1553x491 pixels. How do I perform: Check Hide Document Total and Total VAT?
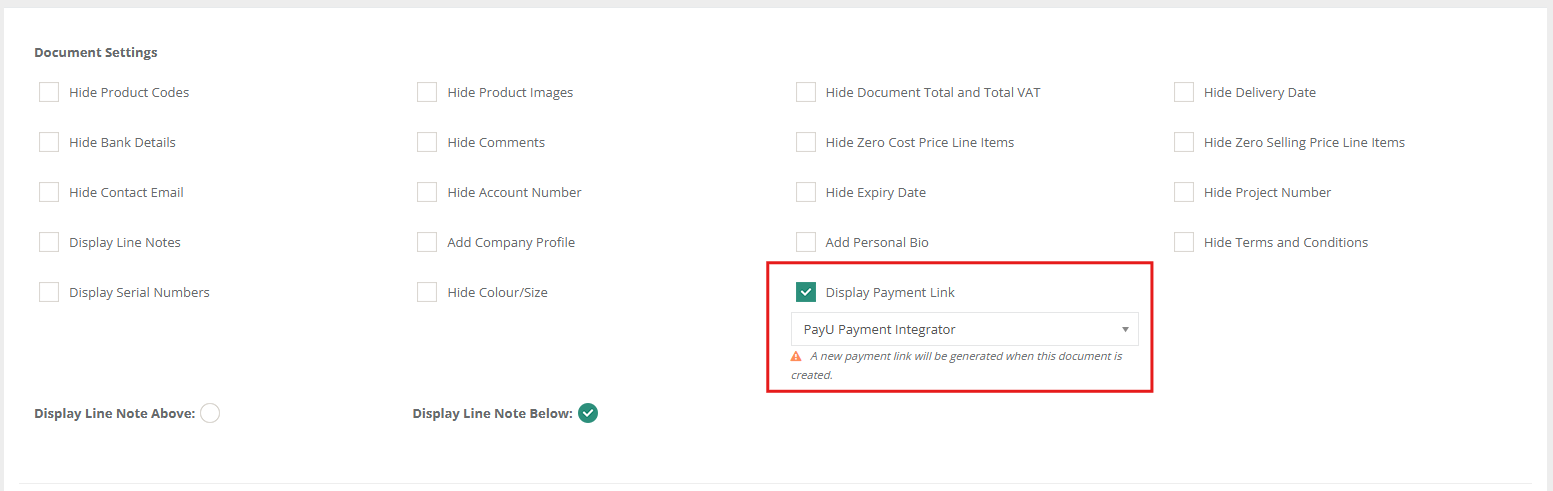(x=806, y=92)
